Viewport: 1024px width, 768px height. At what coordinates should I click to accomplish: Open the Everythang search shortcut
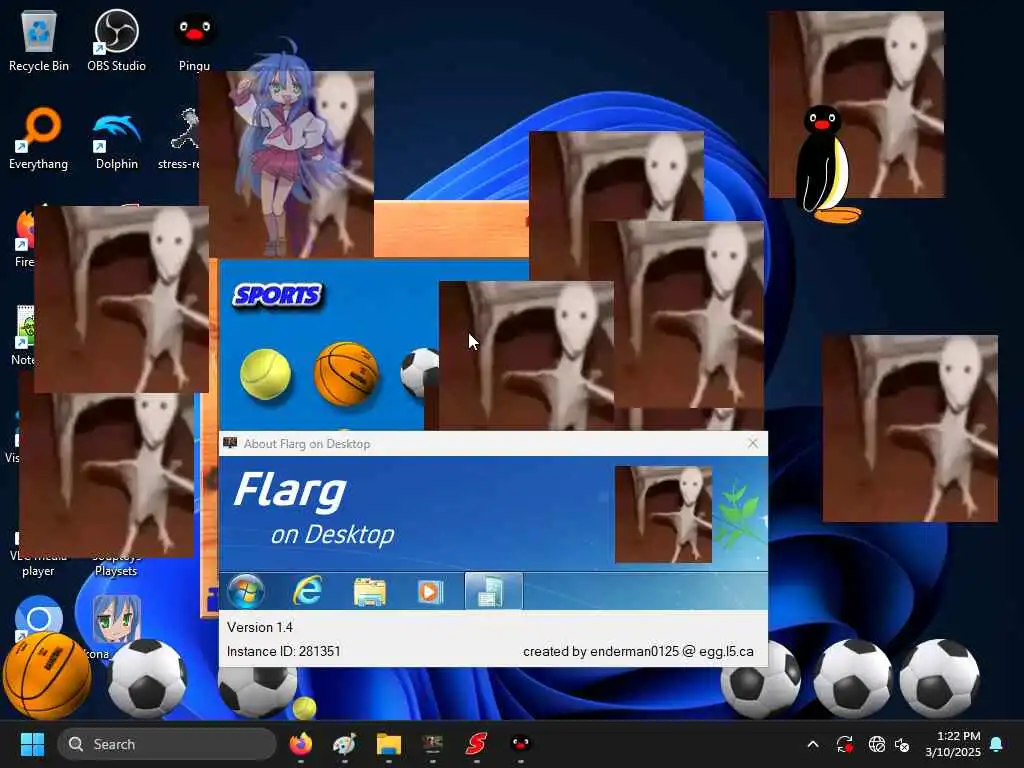click(39, 138)
